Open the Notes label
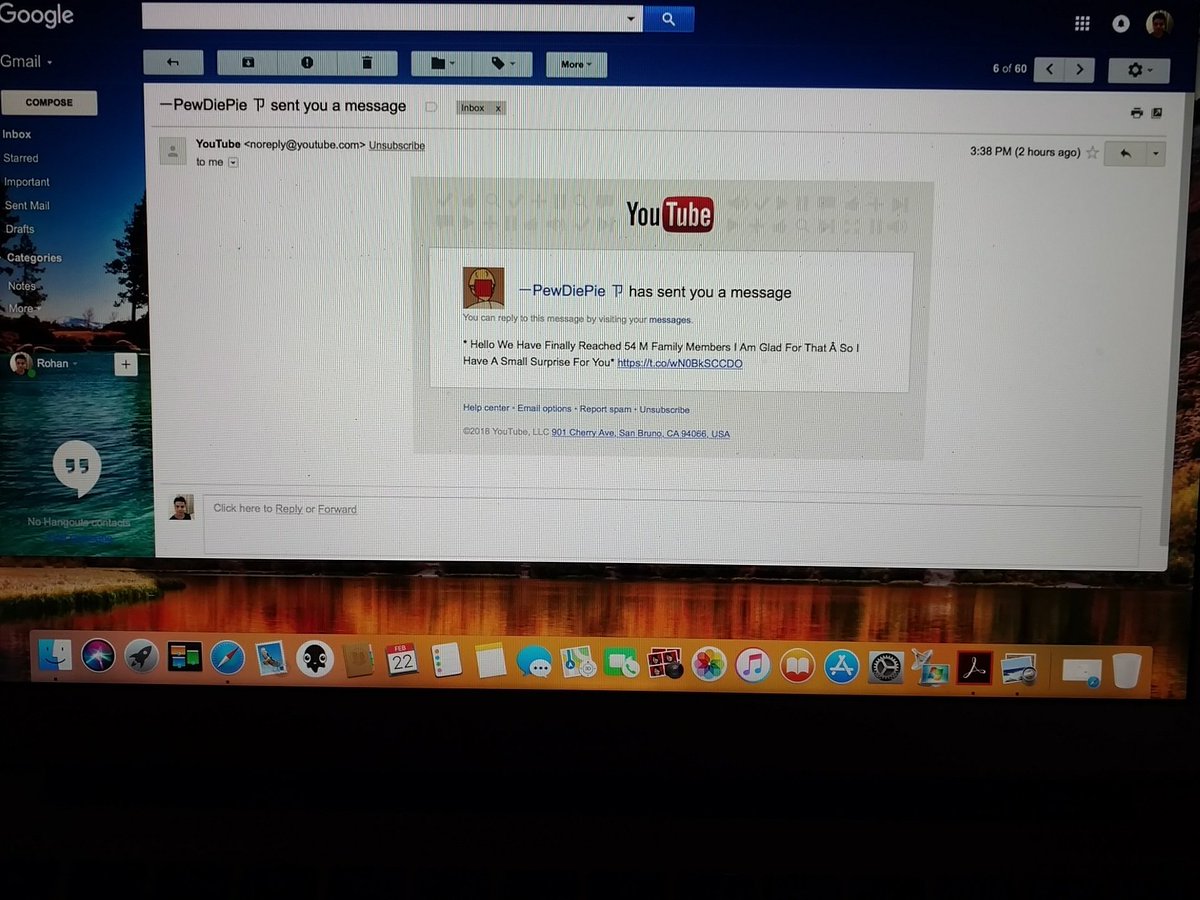The image size is (1200, 900). point(22,286)
